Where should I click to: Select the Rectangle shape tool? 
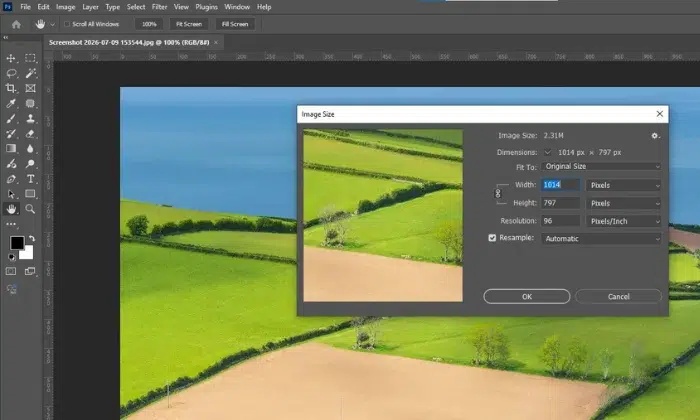tap(30, 194)
